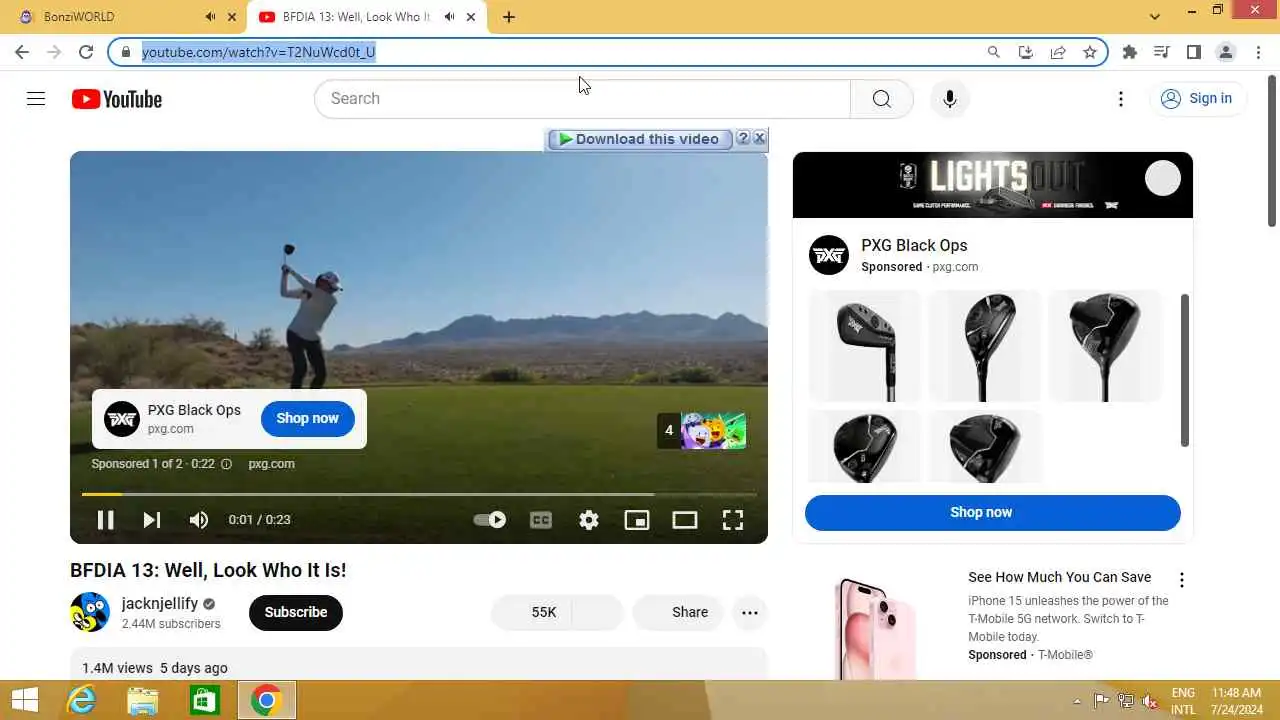Enter full screen mode
Screen dimensions: 1280x720
(x=733, y=520)
